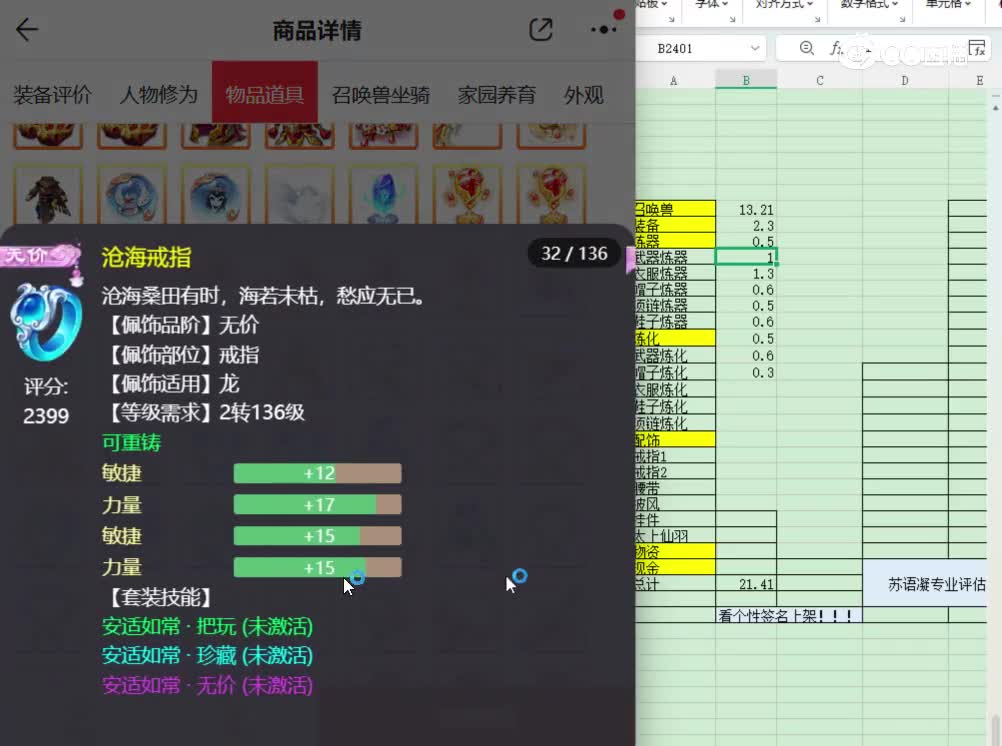
Task: Expand the 字体 ribbon dropdown
Action: click(x=711, y=4)
